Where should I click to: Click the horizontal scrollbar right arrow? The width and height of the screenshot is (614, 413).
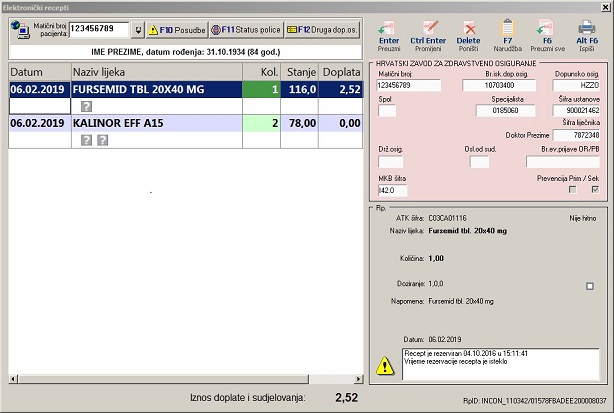coord(358,379)
